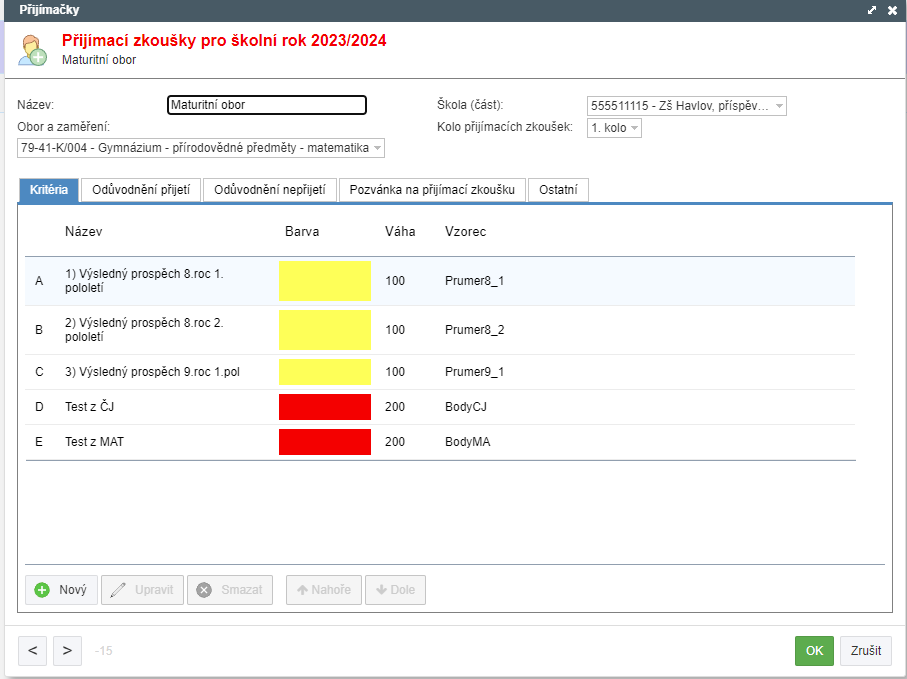Viewport: 907px width, 679px height.
Task: Select the 'Test z MAT' criterion
Action: (x=440, y=442)
